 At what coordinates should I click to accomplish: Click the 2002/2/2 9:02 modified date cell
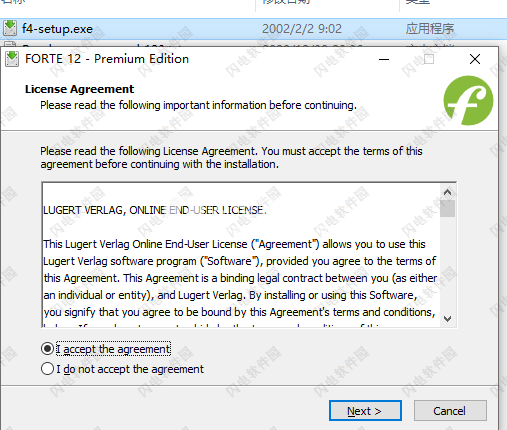[x=302, y=29]
